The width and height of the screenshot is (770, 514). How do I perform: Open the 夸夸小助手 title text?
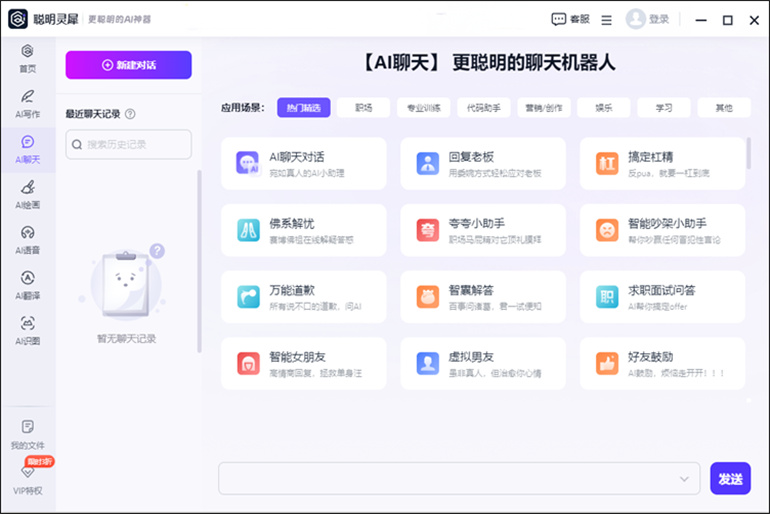[x=476, y=224]
